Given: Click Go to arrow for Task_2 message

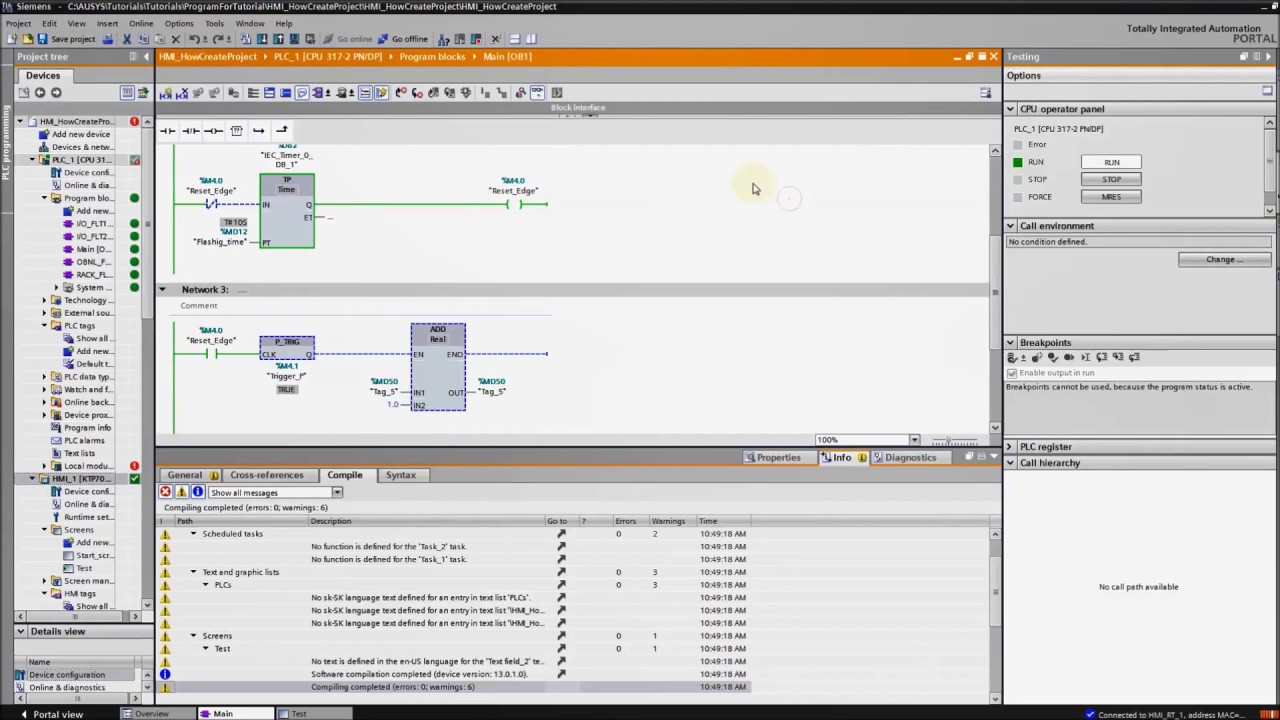Looking at the screenshot, I should [x=561, y=546].
